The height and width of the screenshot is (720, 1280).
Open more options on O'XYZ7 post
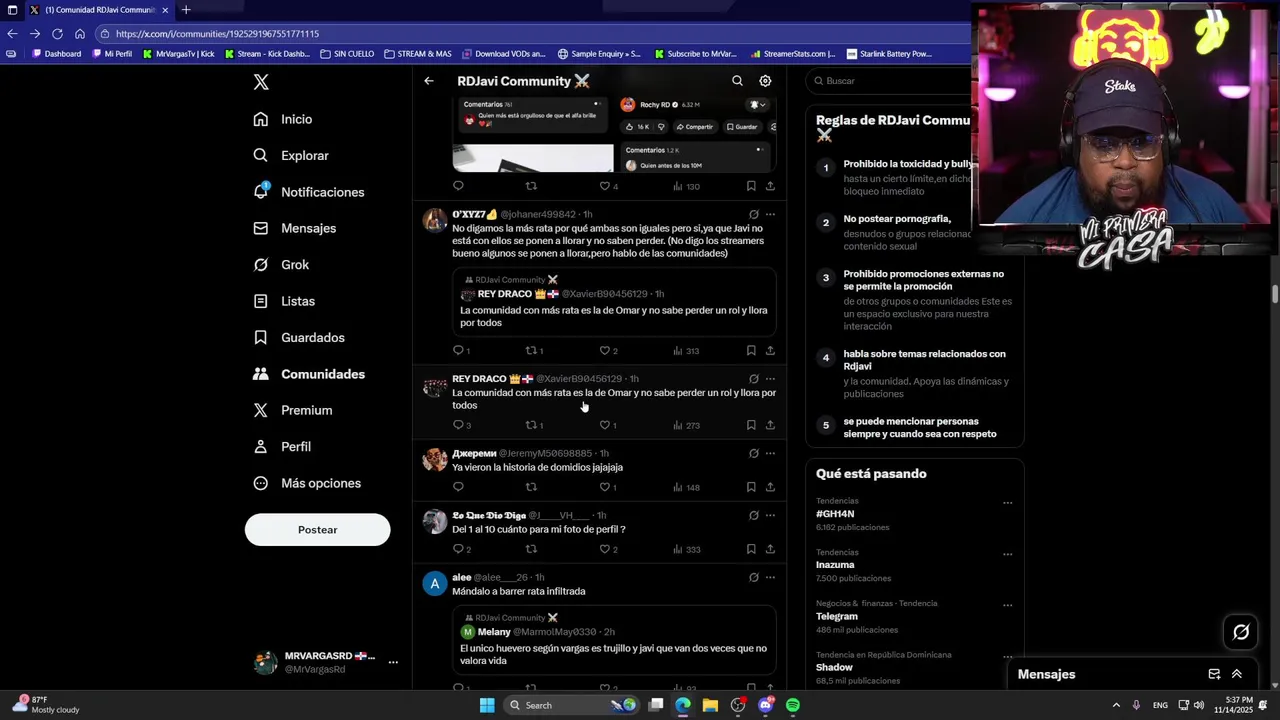pyautogui.click(x=770, y=214)
